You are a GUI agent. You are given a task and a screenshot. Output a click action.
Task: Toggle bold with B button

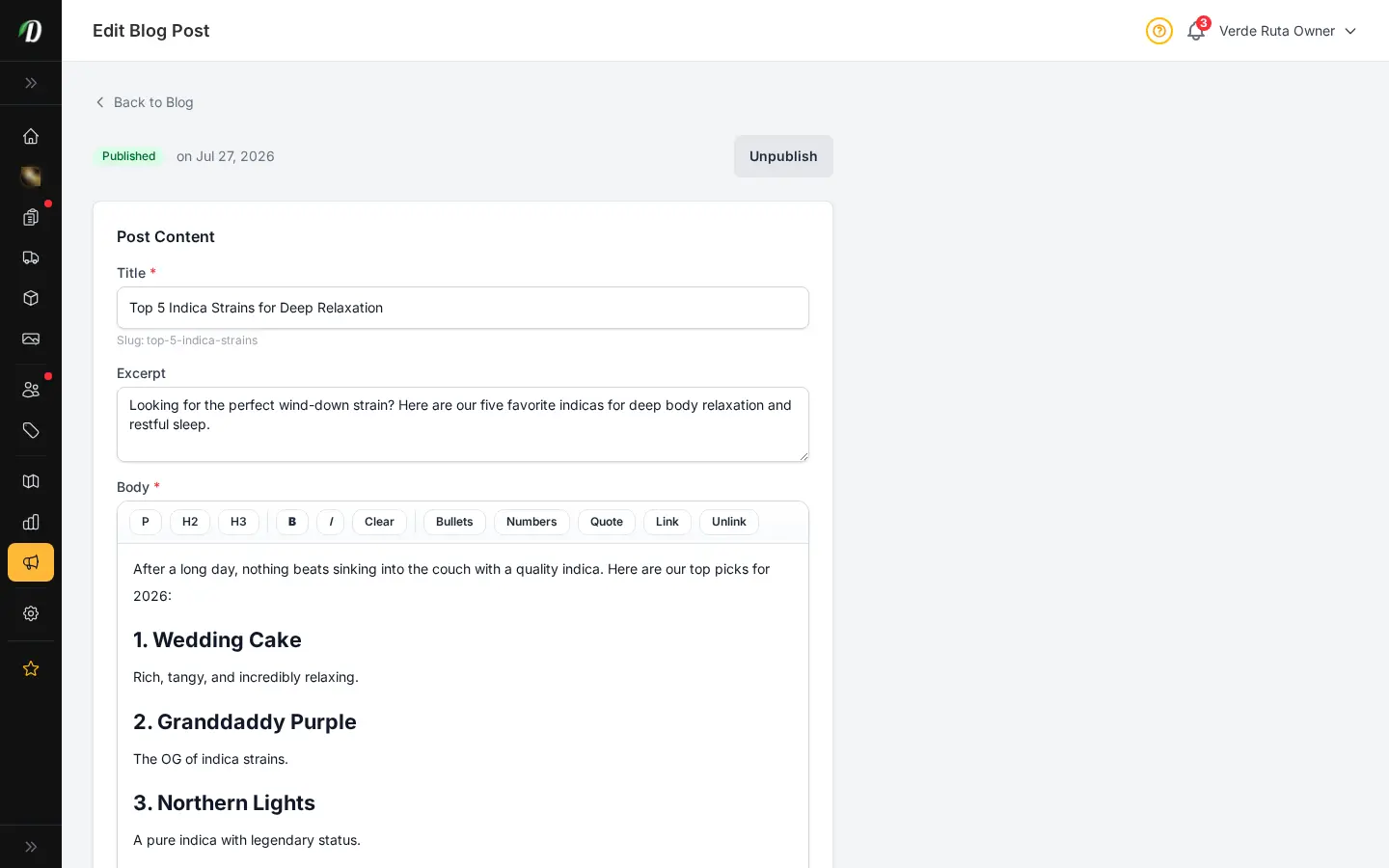[292, 522]
